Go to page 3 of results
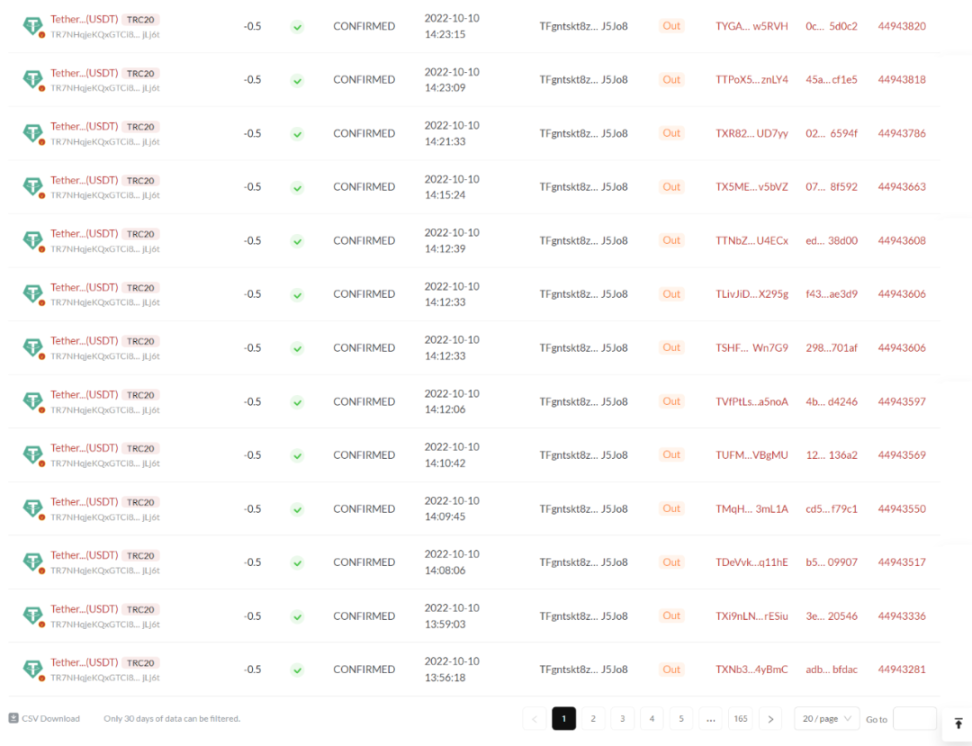 click(x=622, y=719)
